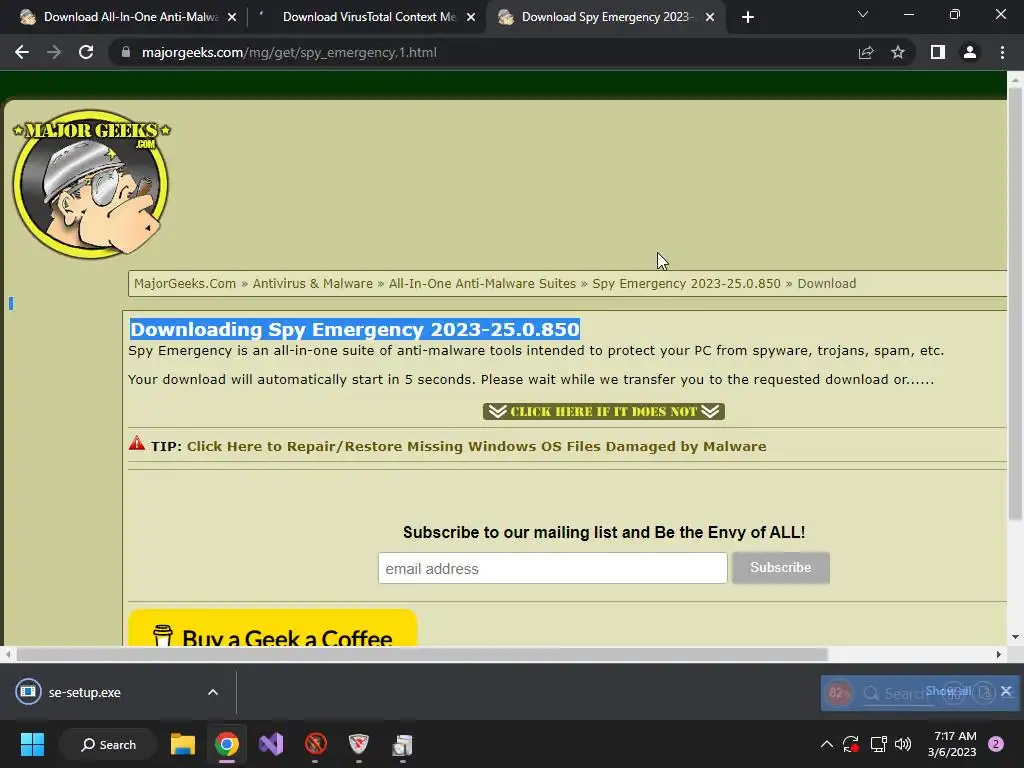Switch to Download VirusTotal Context Menu tab
Image resolution: width=1024 pixels, height=768 pixels.
point(366,17)
